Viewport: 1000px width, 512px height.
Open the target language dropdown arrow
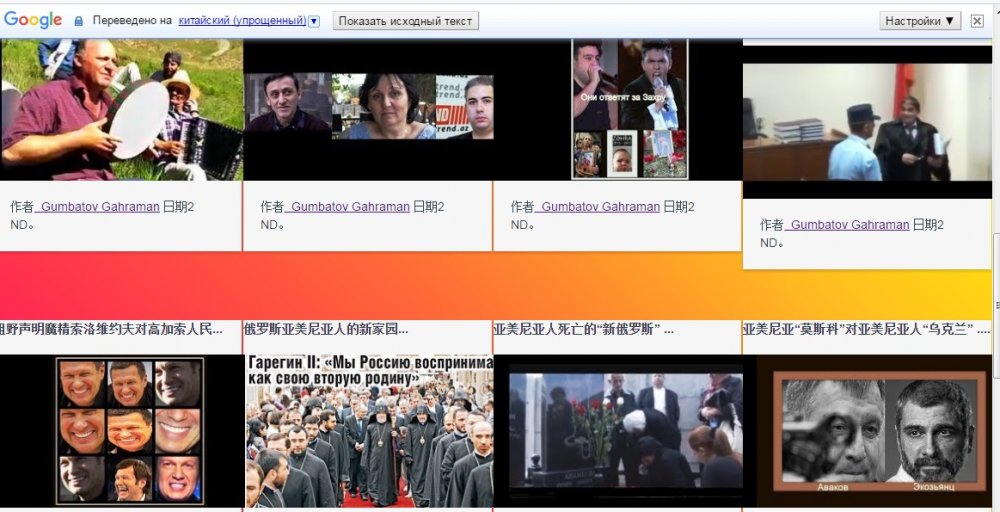click(x=314, y=21)
